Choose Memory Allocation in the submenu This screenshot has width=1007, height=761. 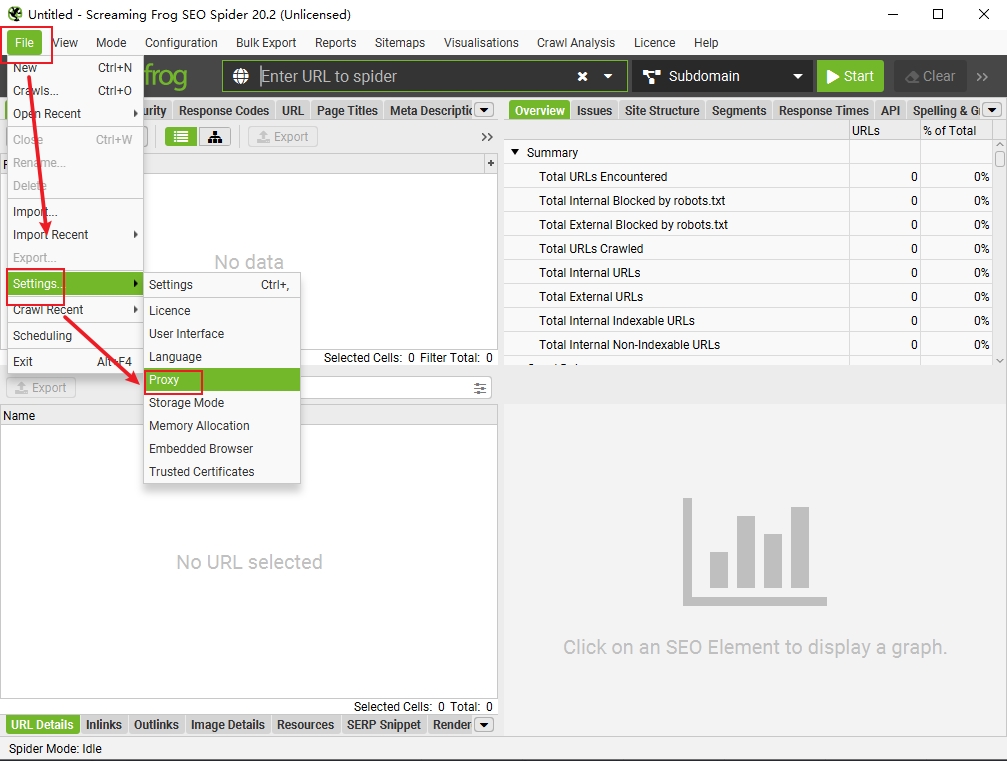click(x=199, y=426)
